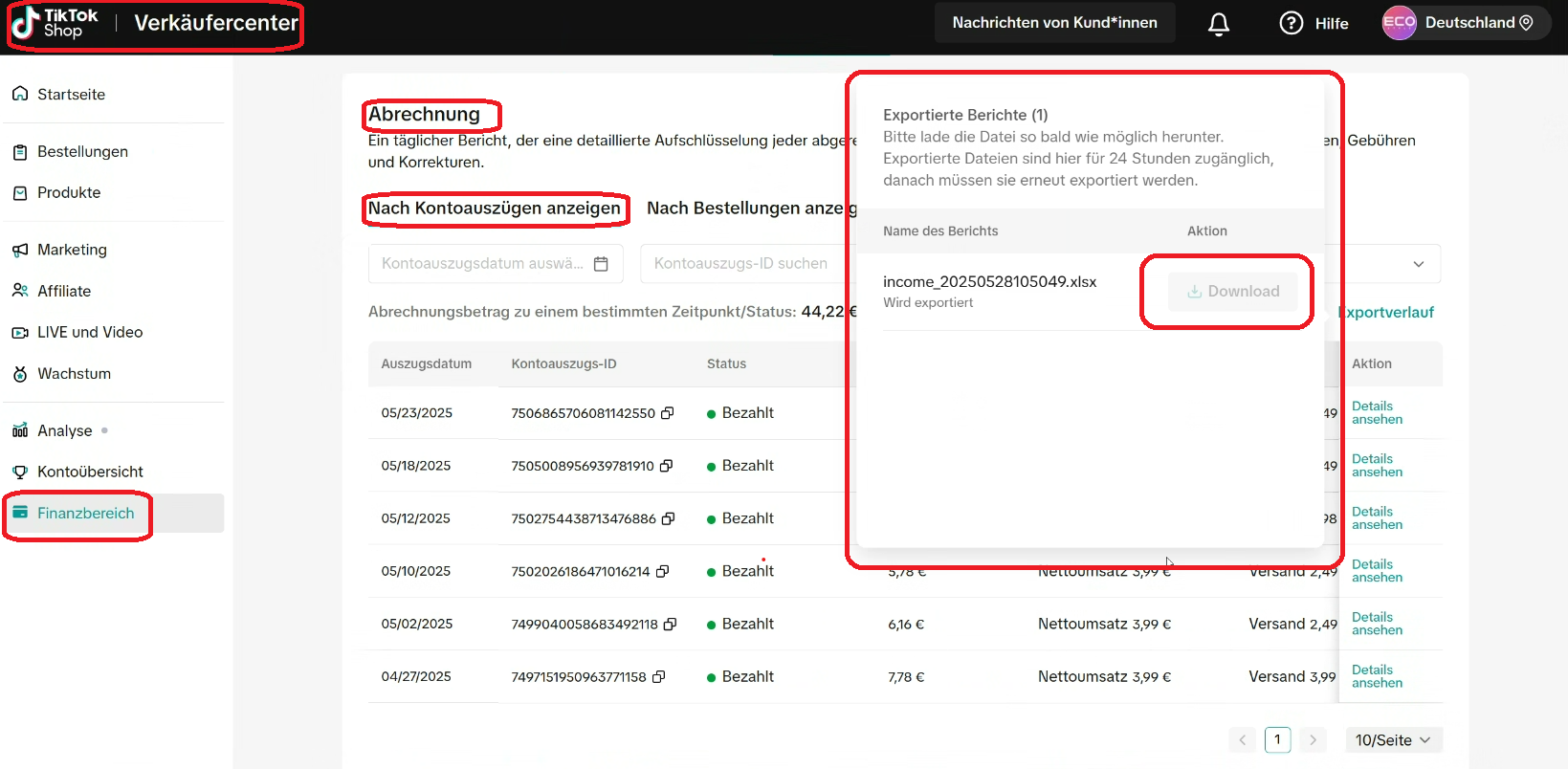Go to next page with right arrow

[x=1313, y=739]
